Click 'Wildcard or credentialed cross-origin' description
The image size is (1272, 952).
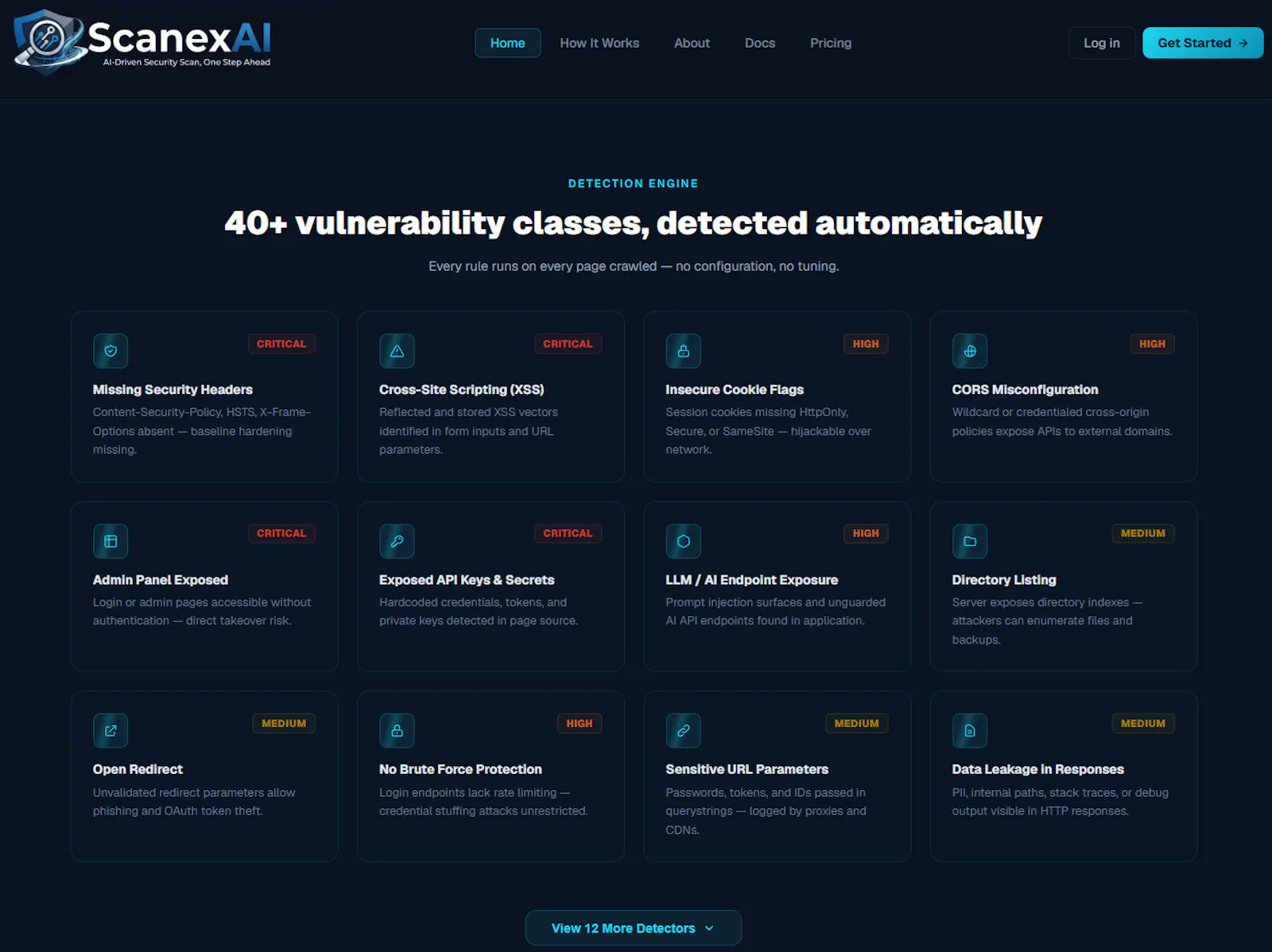(x=1062, y=422)
